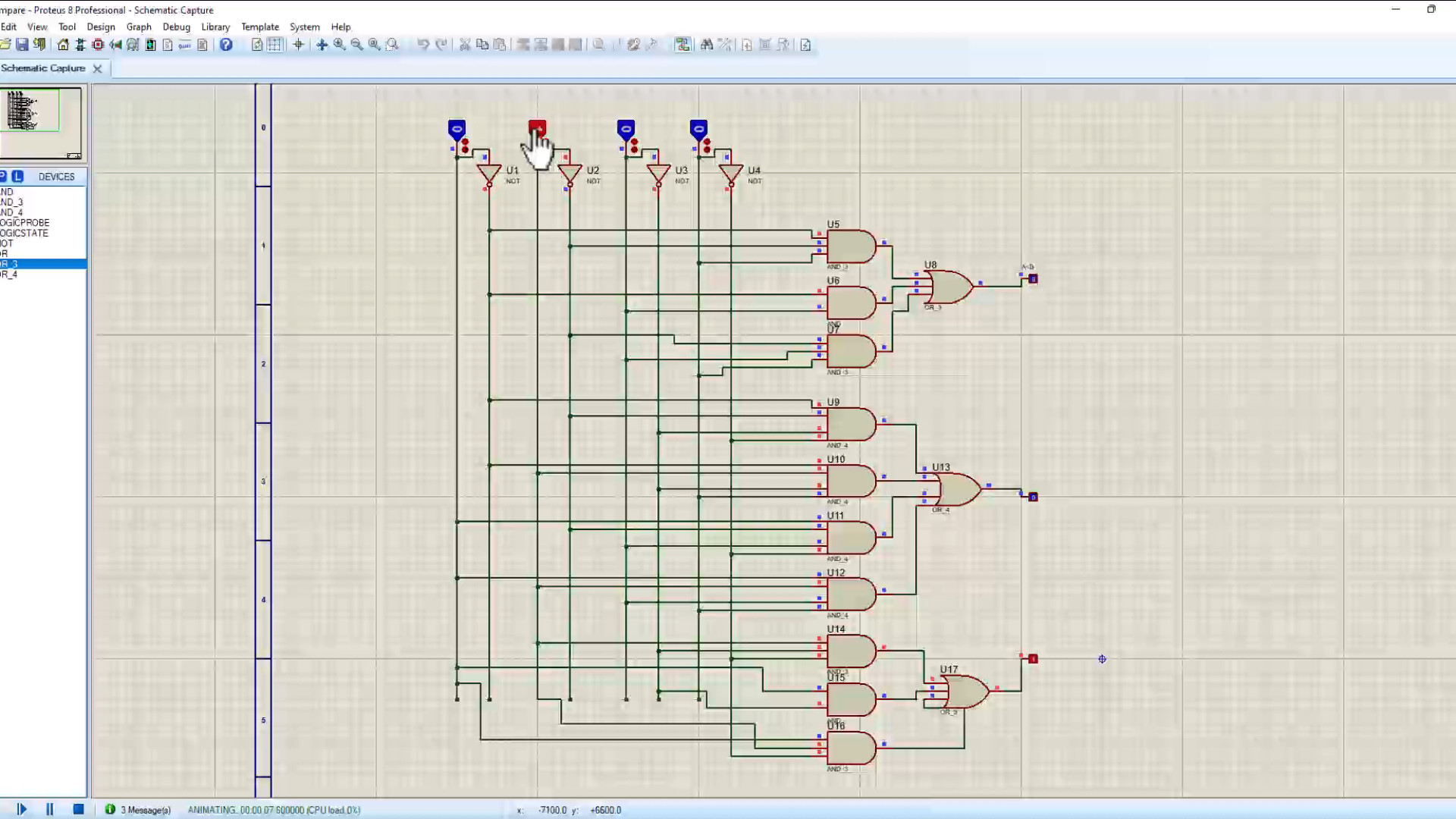
Task: Click the Center at cursor pan icon
Action: click(322, 45)
